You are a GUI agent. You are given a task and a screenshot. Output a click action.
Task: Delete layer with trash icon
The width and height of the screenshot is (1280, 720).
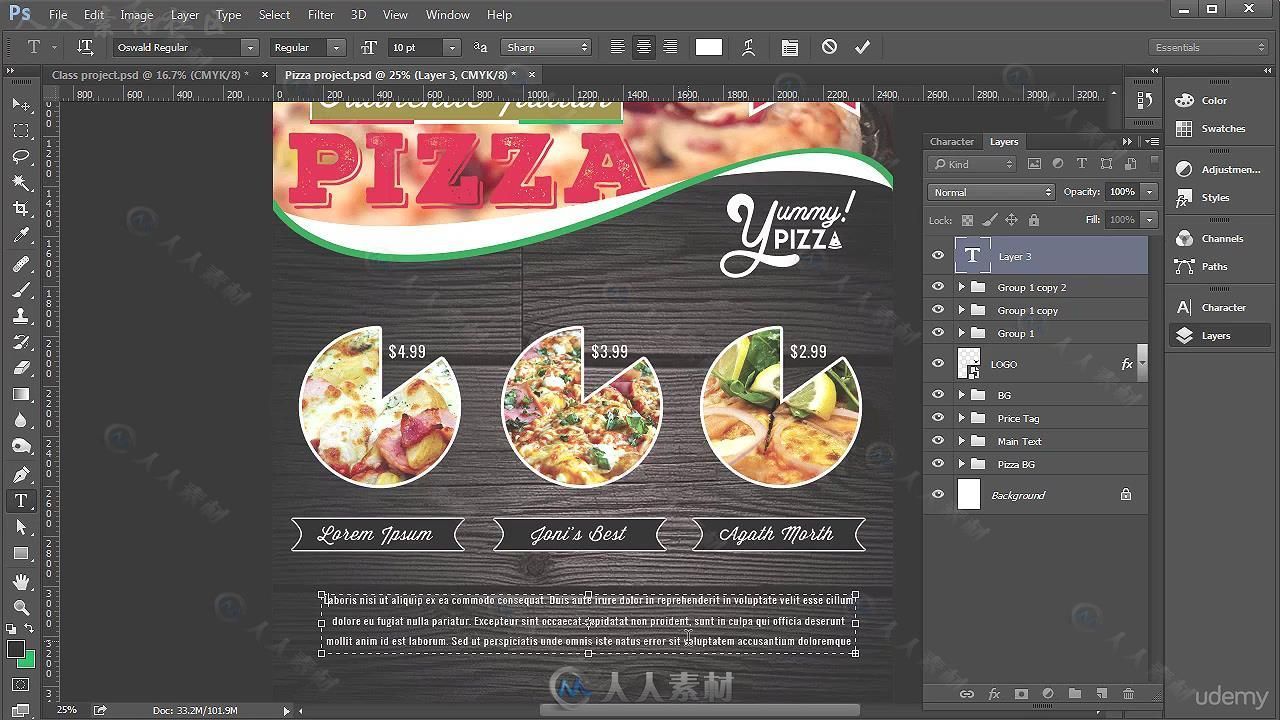[x=1128, y=693]
